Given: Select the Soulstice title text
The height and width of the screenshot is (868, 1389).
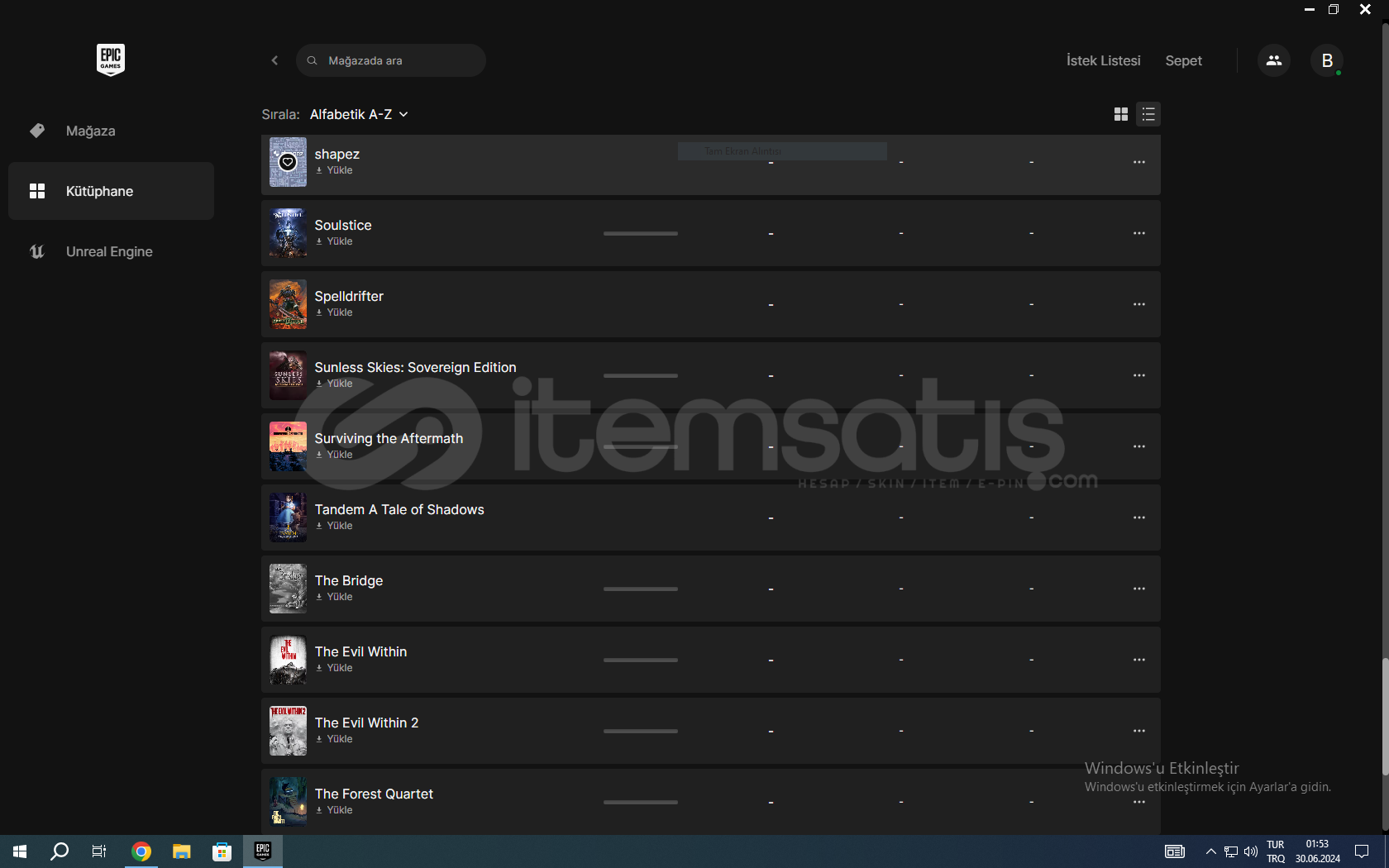Looking at the screenshot, I should coord(343,225).
